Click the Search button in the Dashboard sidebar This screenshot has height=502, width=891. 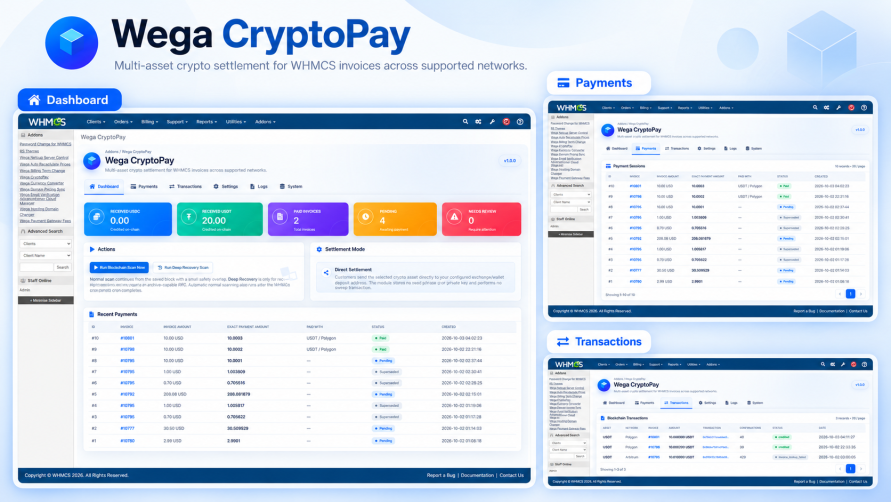tap(63, 267)
